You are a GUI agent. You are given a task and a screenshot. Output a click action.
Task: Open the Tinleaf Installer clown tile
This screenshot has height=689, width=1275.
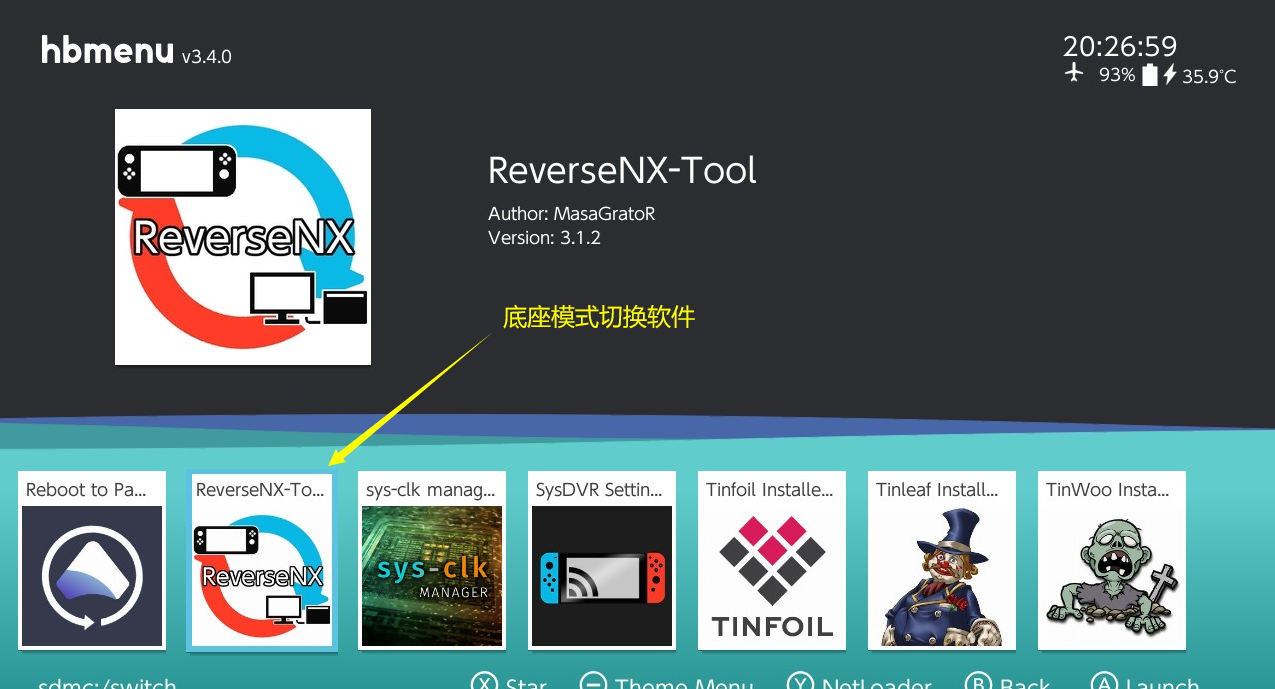(x=942, y=560)
